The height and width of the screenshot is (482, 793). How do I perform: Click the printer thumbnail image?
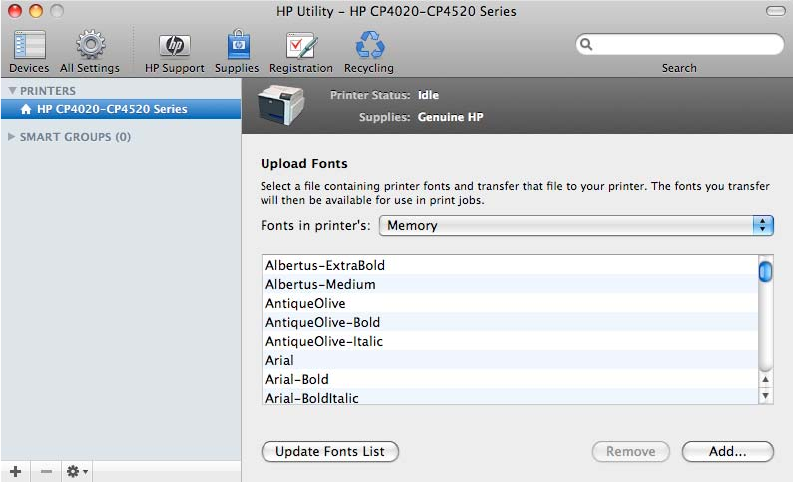click(x=281, y=105)
